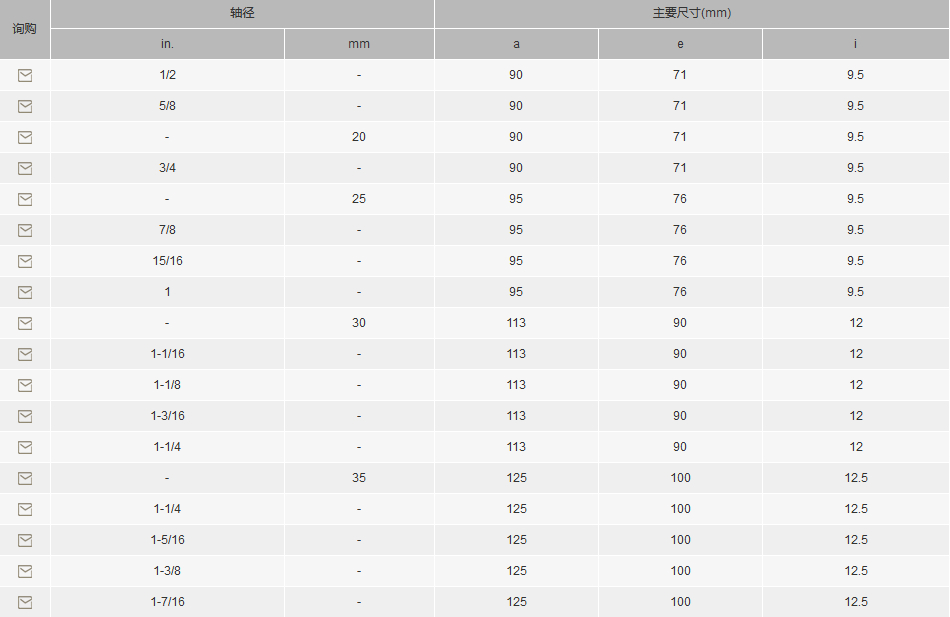
Task: Select envelope icon for 30 mm shaft row
Action: 25,323
